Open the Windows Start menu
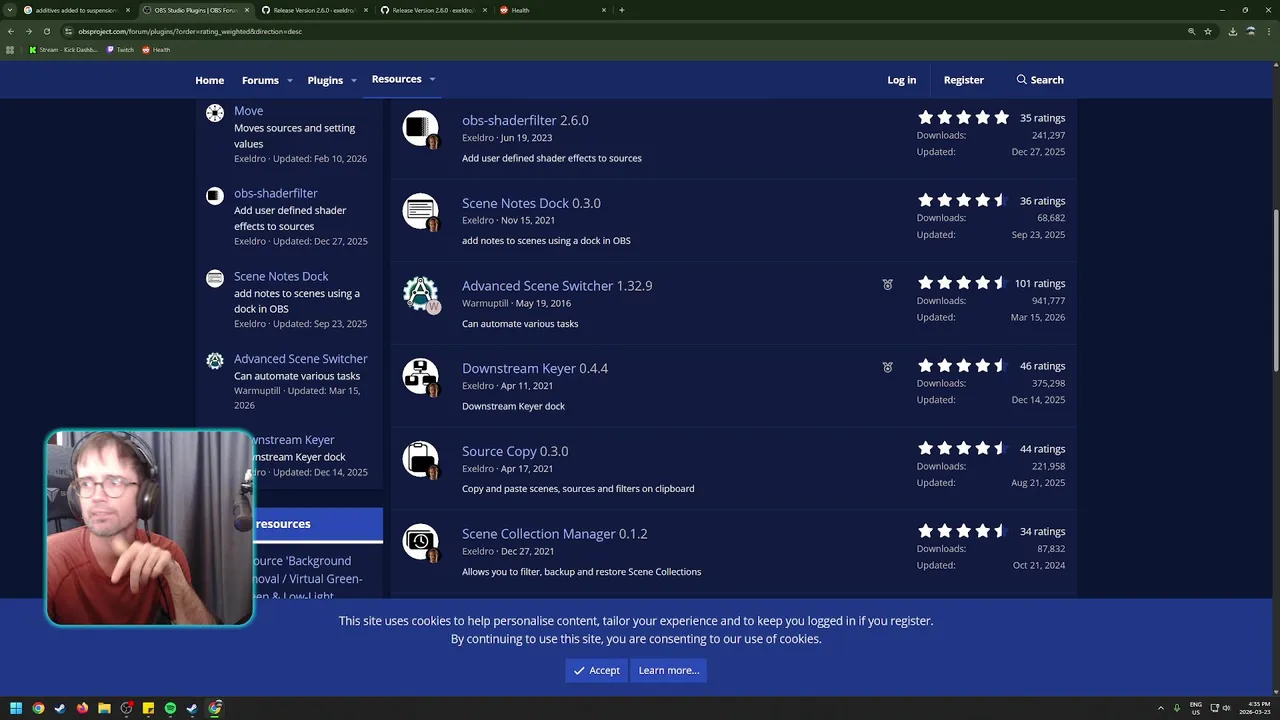The width and height of the screenshot is (1280, 720). coord(16,708)
